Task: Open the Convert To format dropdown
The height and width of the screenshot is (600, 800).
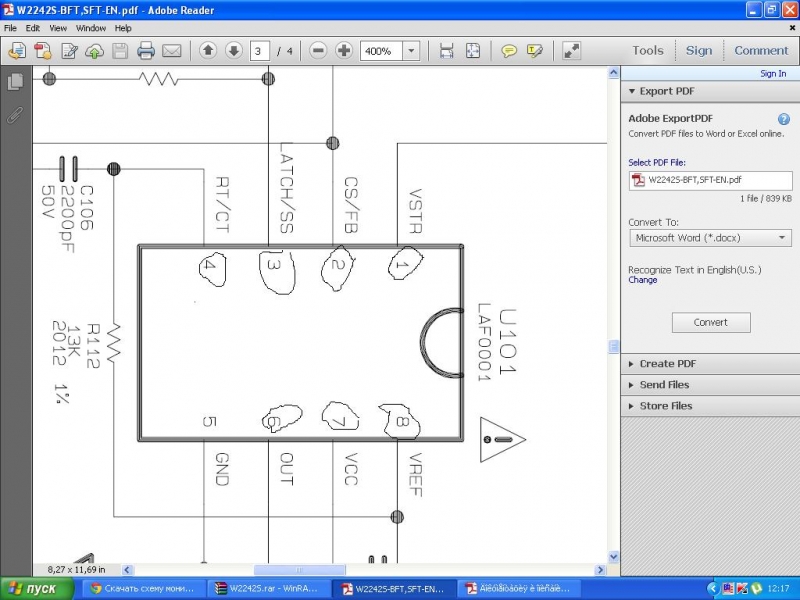Action: pos(710,238)
